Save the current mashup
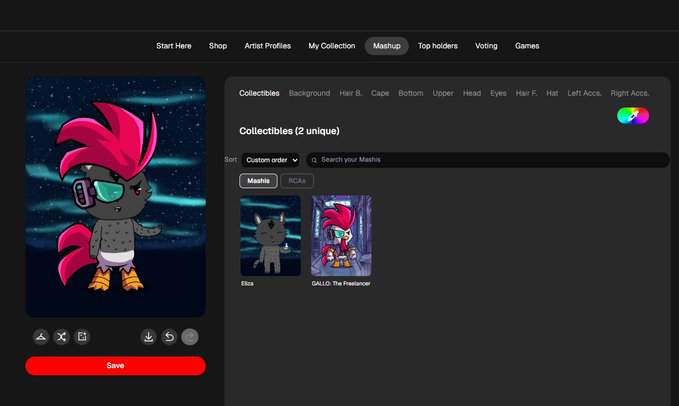Image resolution: width=679 pixels, height=406 pixels. click(115, 366)
